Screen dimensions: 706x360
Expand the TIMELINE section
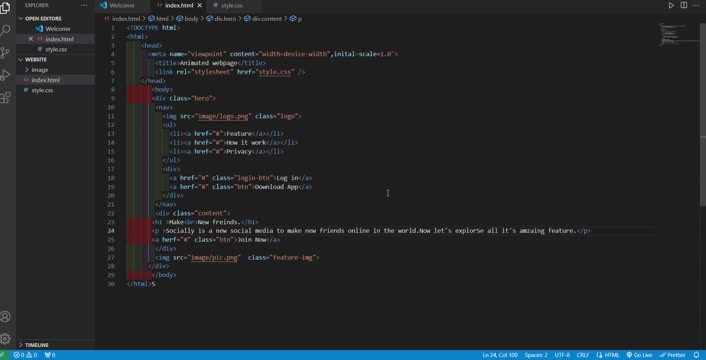[x=36, y=345]
